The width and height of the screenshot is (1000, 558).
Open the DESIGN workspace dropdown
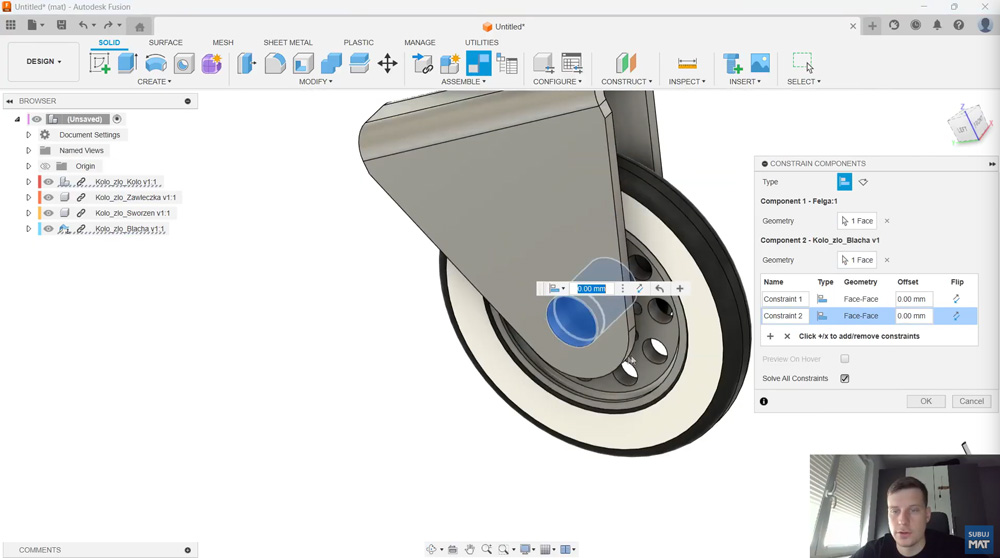point(43,62)
